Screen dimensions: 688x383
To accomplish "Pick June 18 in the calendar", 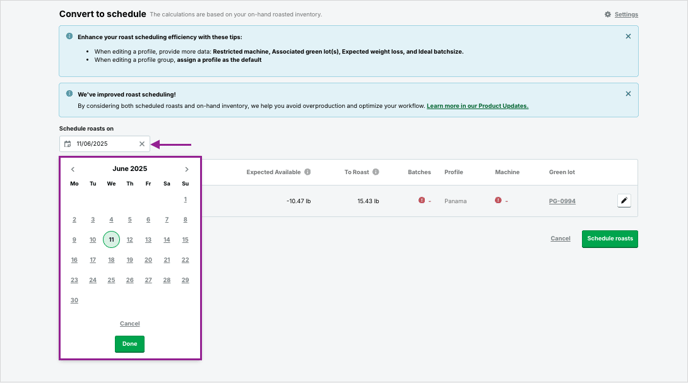I will tap(111, 260).
